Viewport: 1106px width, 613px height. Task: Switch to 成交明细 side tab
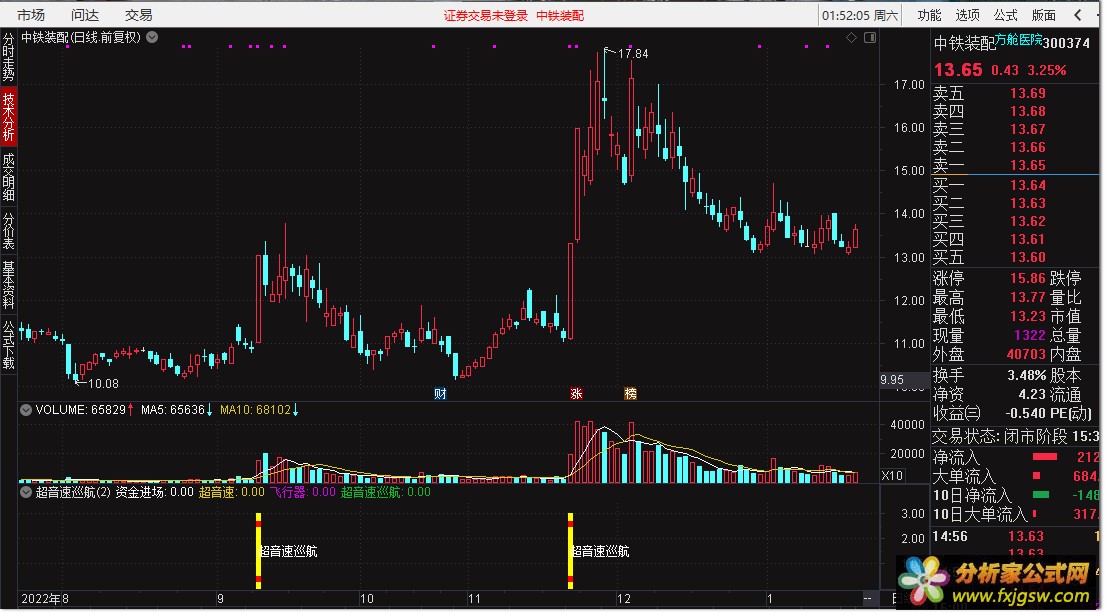click(8, 176)
